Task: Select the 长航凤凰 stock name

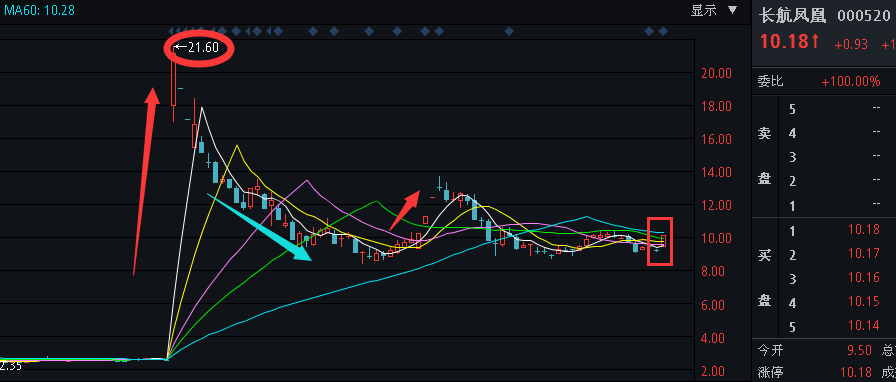Action: coord(793,15)
